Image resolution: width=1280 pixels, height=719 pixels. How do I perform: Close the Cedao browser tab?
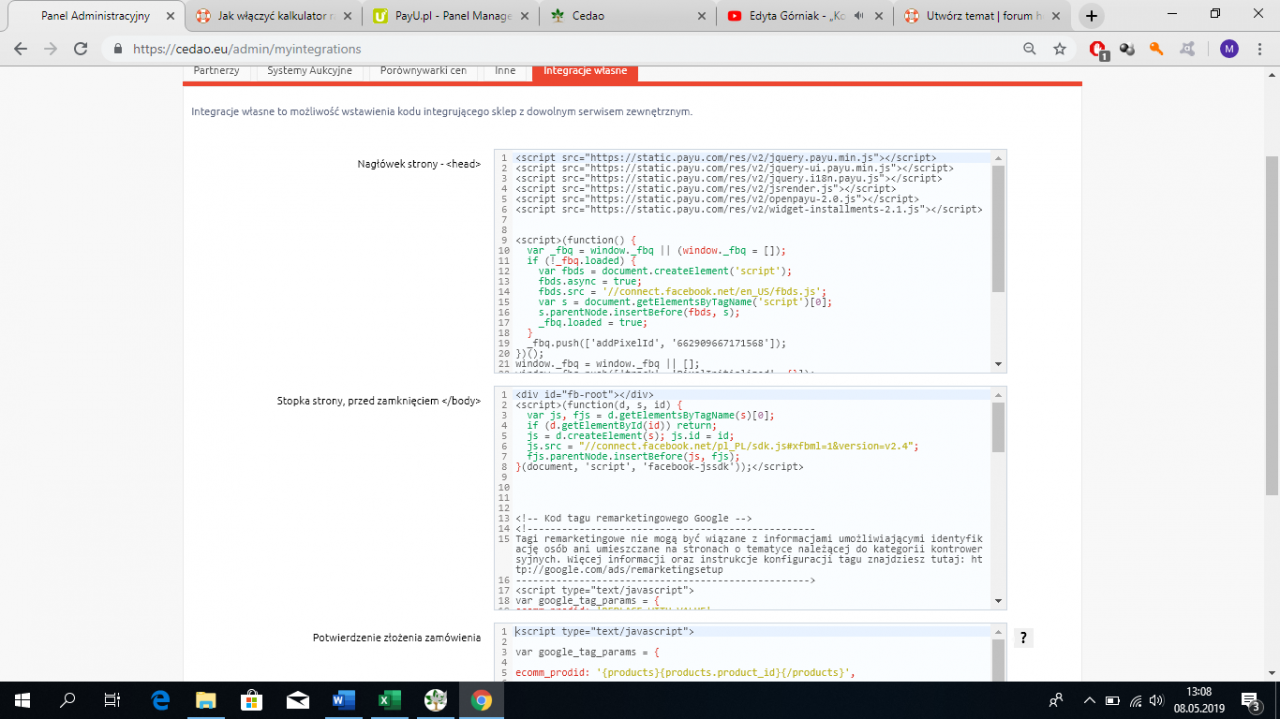(700, 16)
